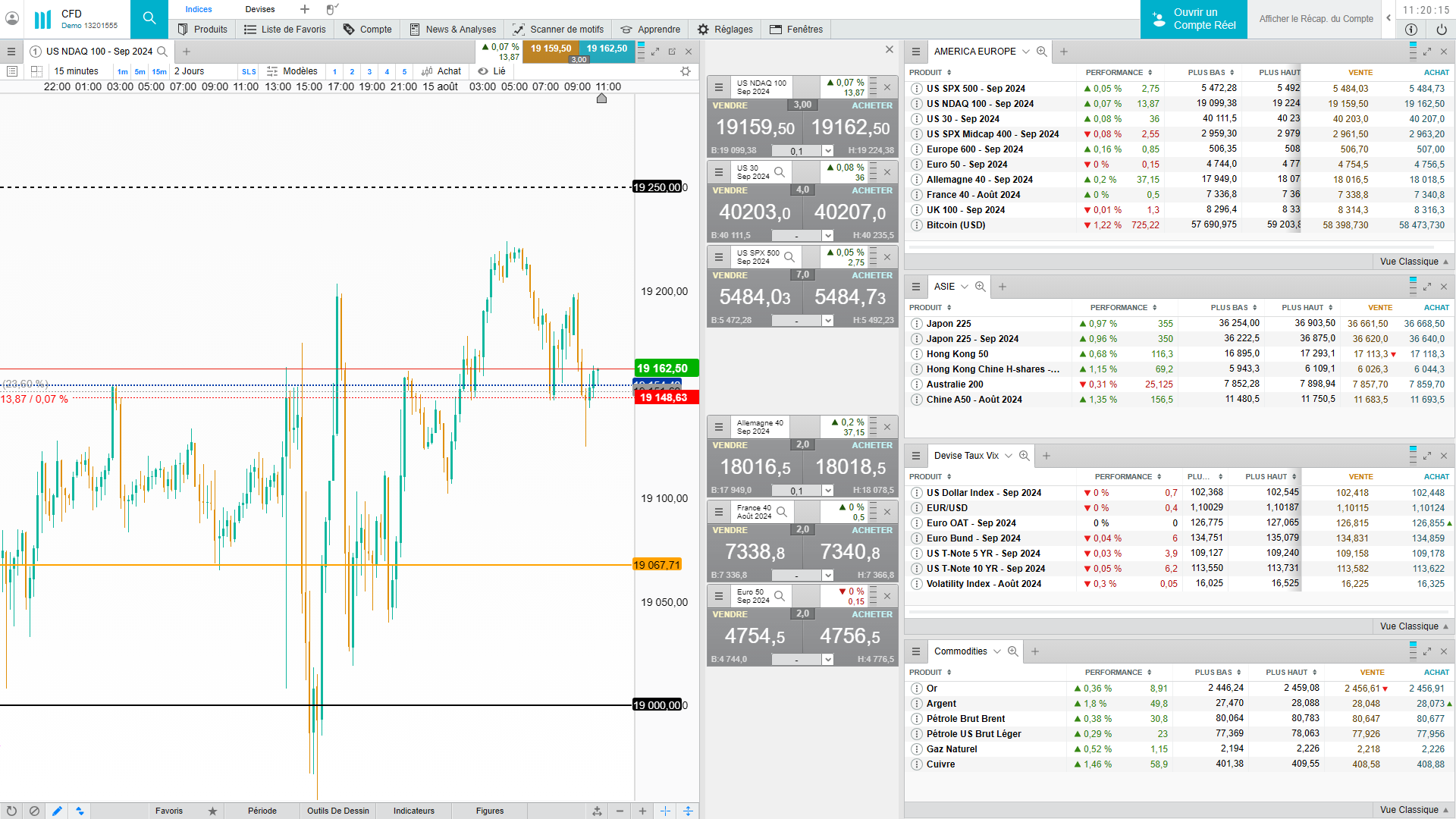Click Ouvrir un Compte Réel button
The width and height of the screenshot is (1456, 819).
(x=1194, y=19)
